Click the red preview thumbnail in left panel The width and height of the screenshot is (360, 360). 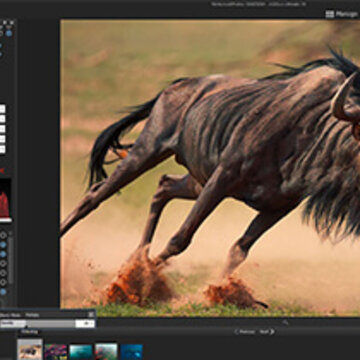coord(5,200)
